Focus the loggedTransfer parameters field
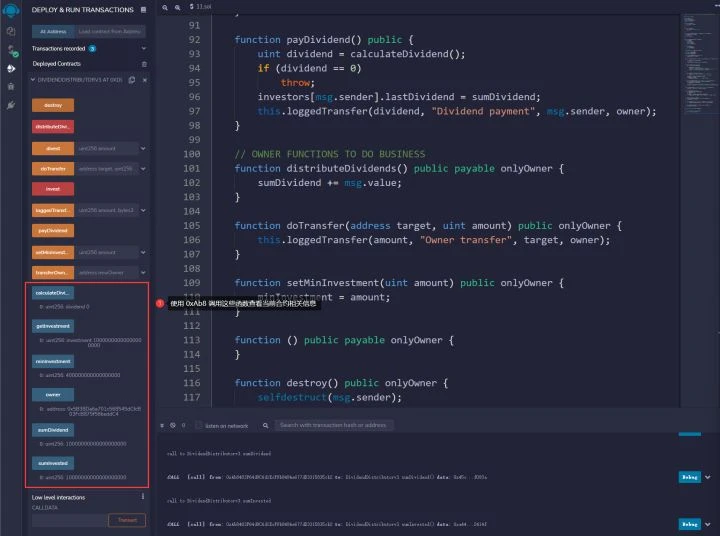The image size is (720, 536). point(106,210)
